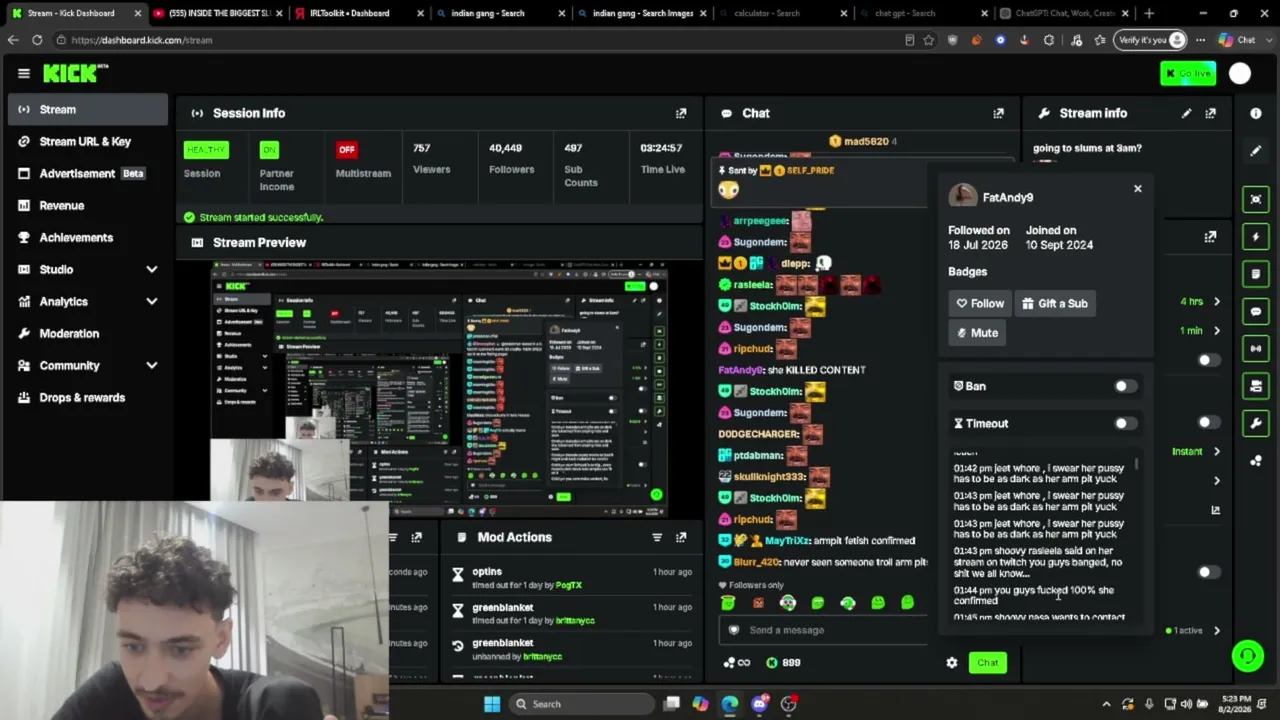Open the Instant setting chevron
1280x720 pixels.
point(1216,451)
